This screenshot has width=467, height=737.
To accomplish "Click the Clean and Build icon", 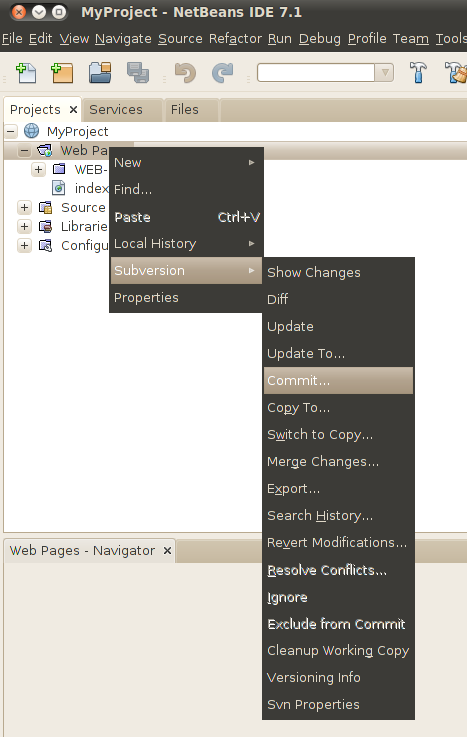I will (x=456, y=73).
